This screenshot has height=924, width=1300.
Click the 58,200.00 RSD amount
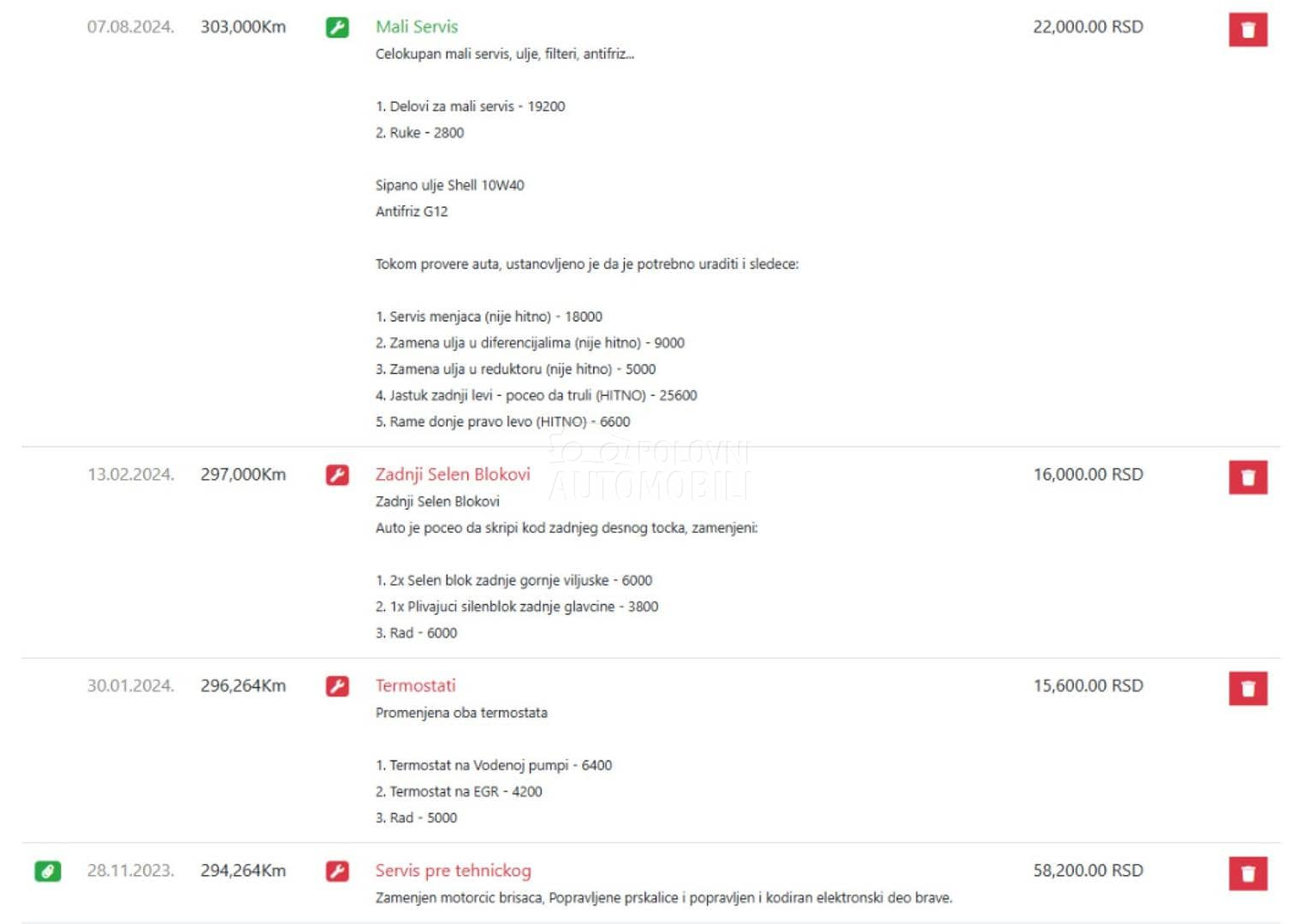point(1088,870)
